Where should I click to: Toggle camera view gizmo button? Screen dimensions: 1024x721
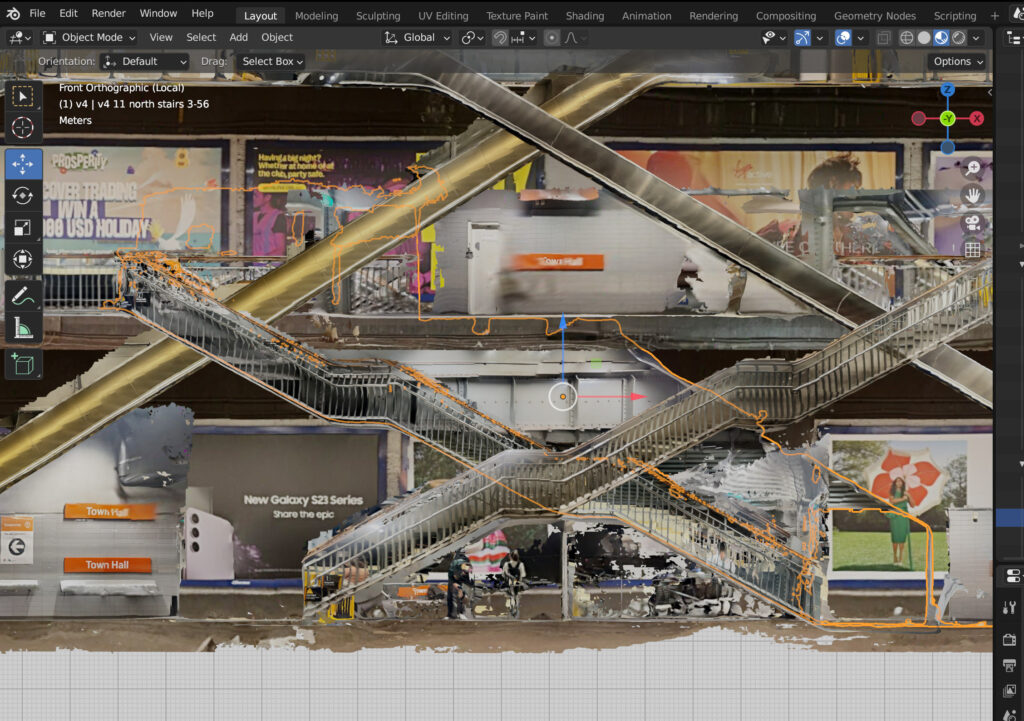click(973, 223)
